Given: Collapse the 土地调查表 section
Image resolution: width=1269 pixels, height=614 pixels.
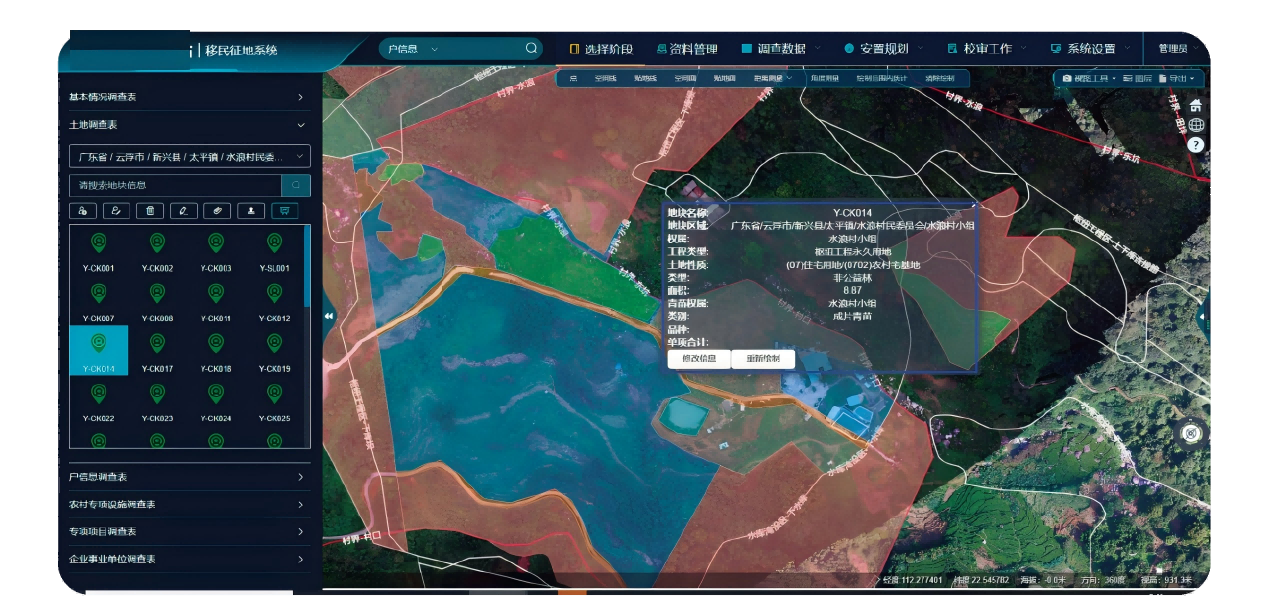Looking at the screenshot, I should point(300,125).
